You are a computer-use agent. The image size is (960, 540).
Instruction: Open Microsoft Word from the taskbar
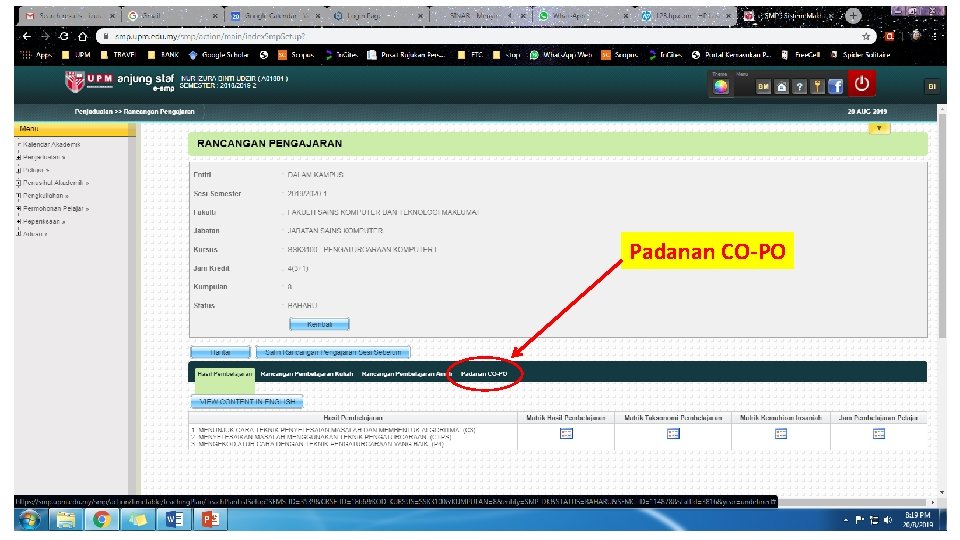tap(174, 520)
